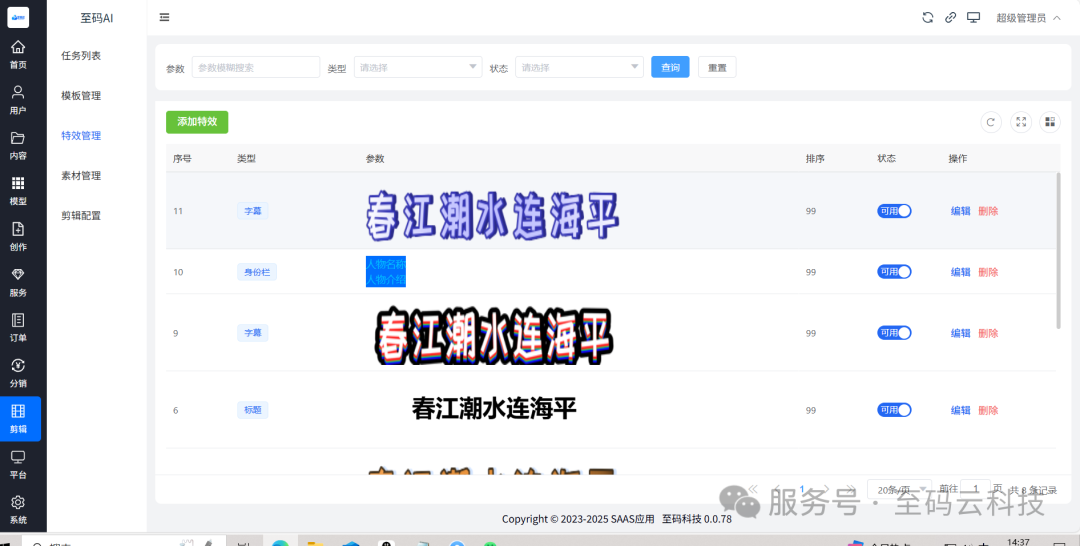Select 特效管理 menu item

[81, 136]
